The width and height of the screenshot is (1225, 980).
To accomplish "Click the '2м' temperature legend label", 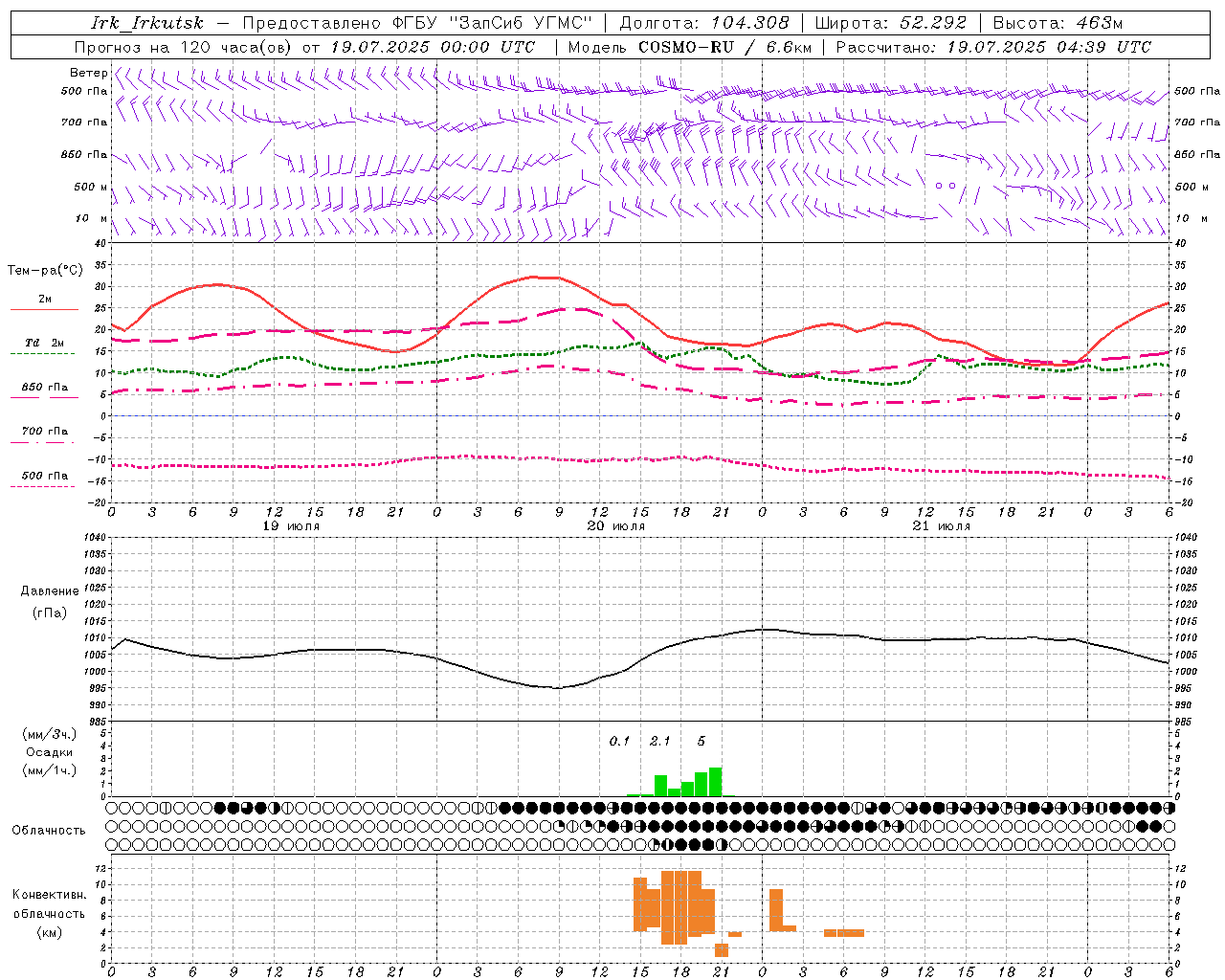I will [x=45, y=300].
